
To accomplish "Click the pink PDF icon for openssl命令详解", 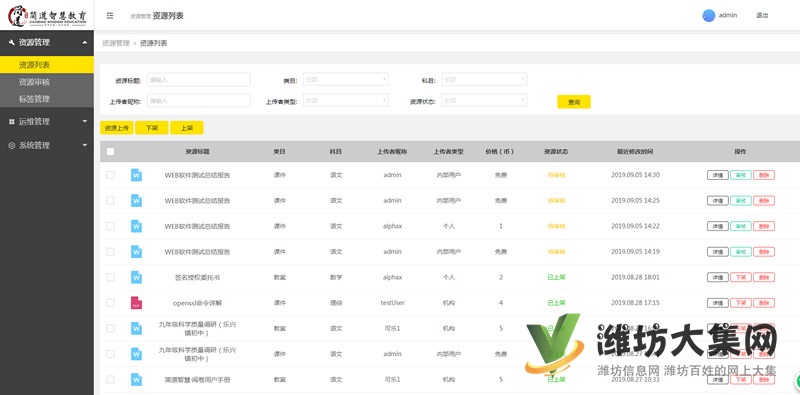I will click(136, 303).
